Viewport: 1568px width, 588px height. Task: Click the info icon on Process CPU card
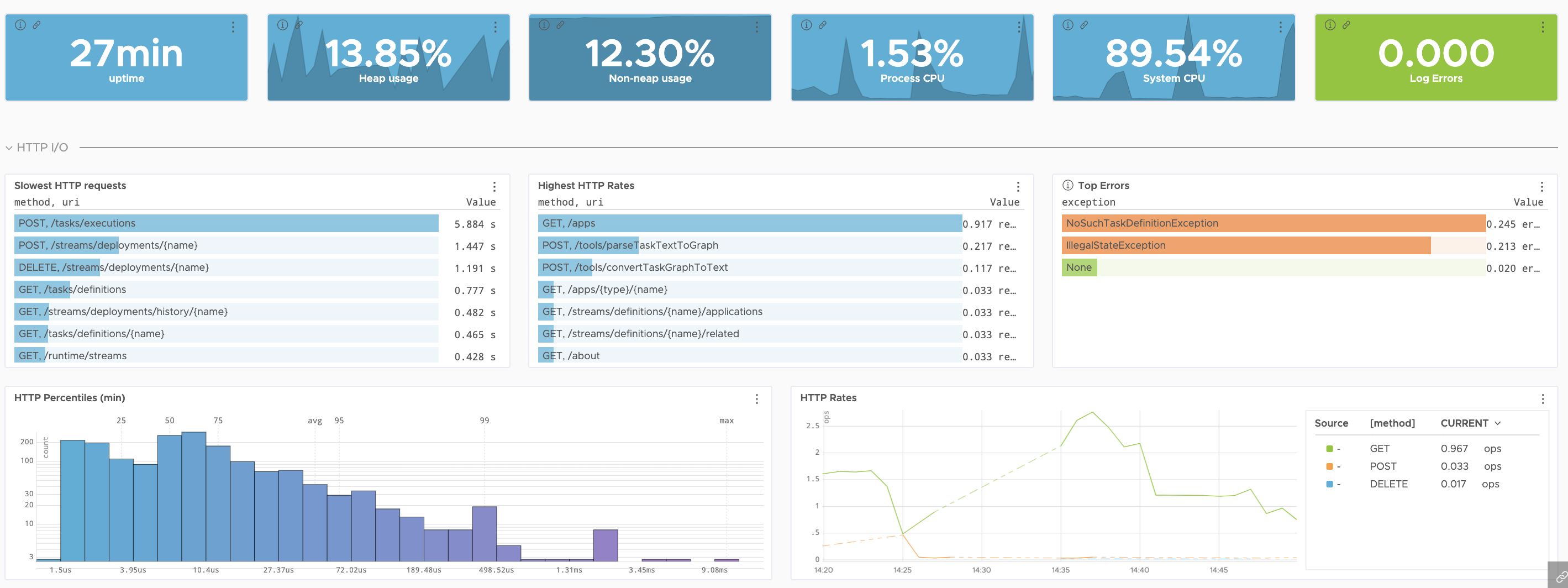click(807, 25)
